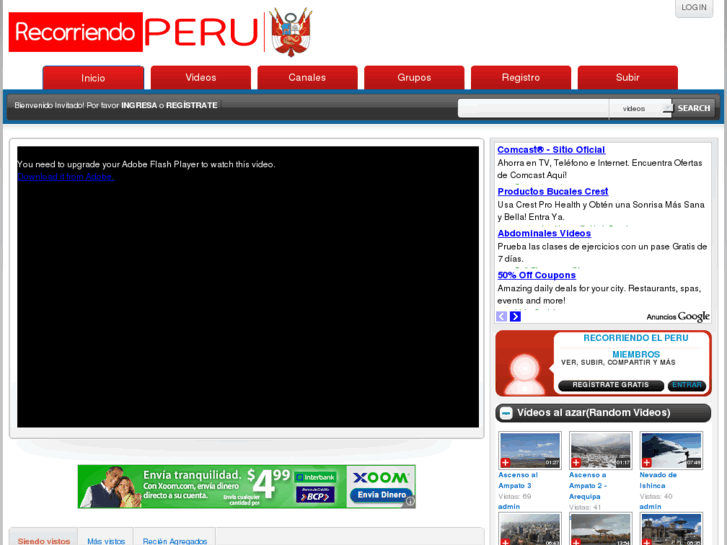Switch to Siendo vistos tab

pos(44,541)
